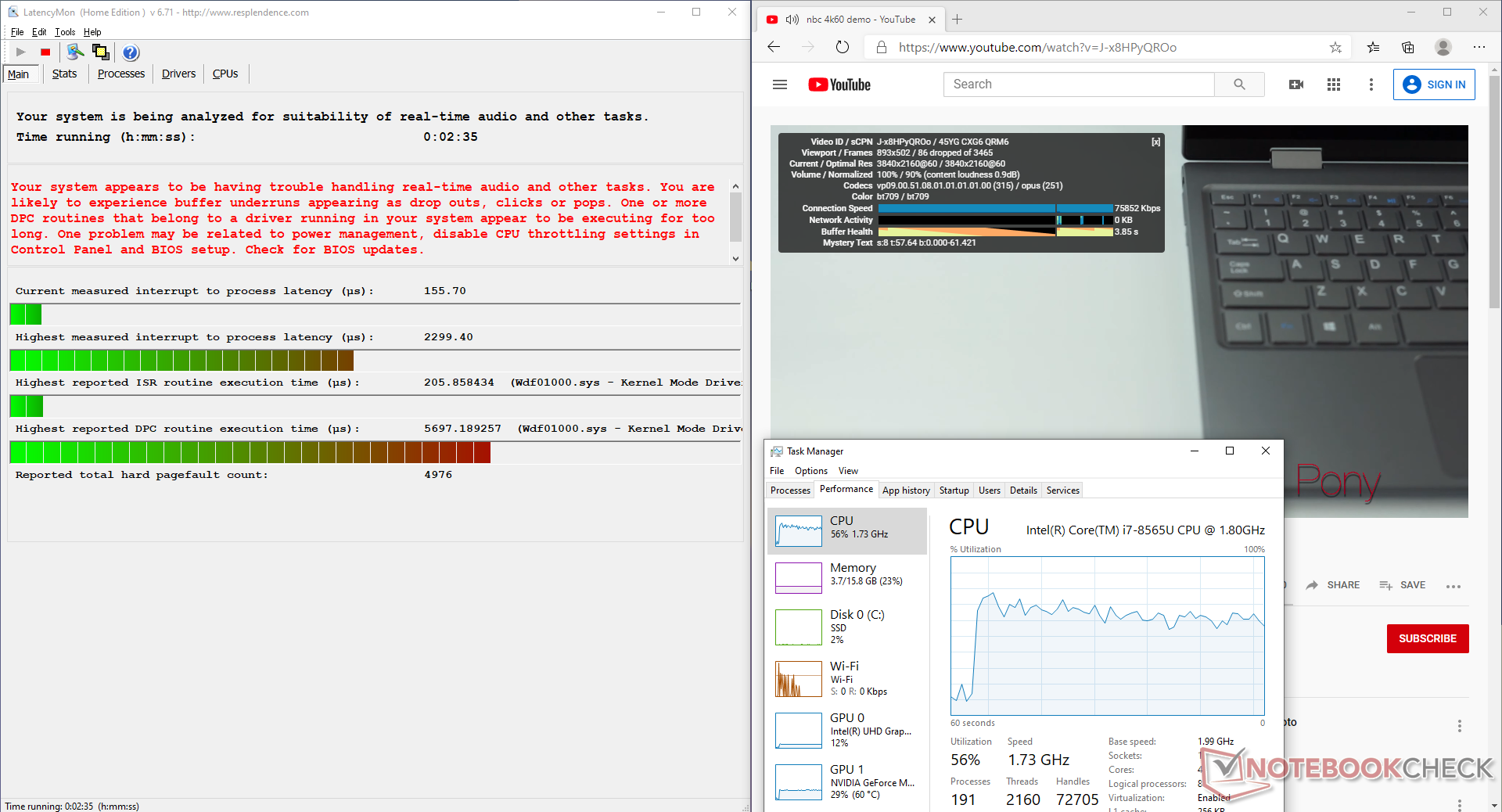Open LatencyMon Edit menu
1502x812 pixels.
pyautogui.click(x=39, y=32)
